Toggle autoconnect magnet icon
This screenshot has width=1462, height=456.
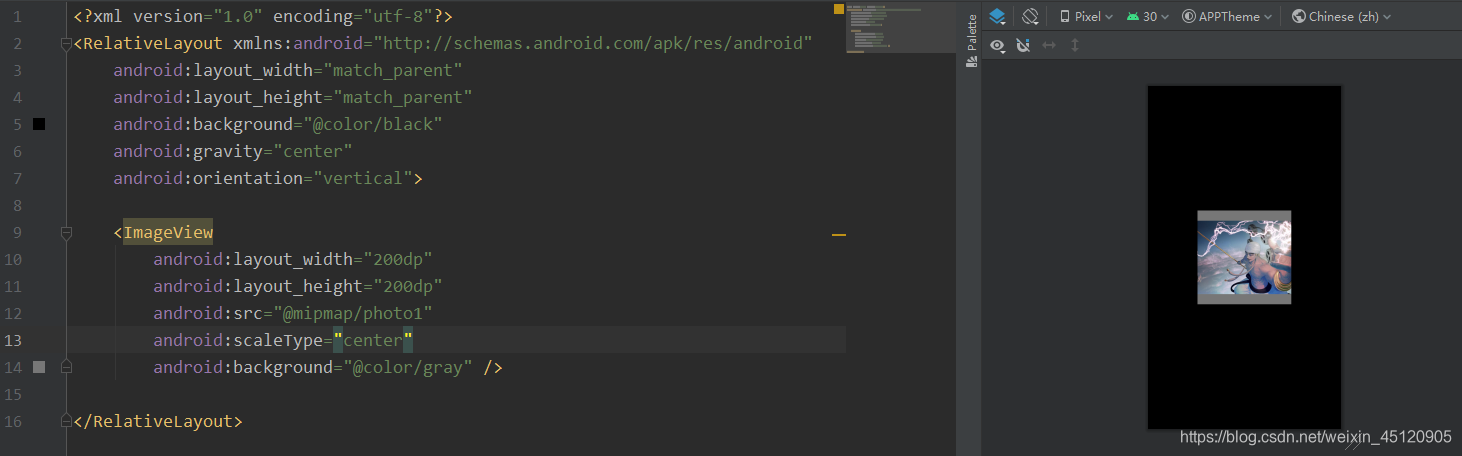[x=1023, y=45]
